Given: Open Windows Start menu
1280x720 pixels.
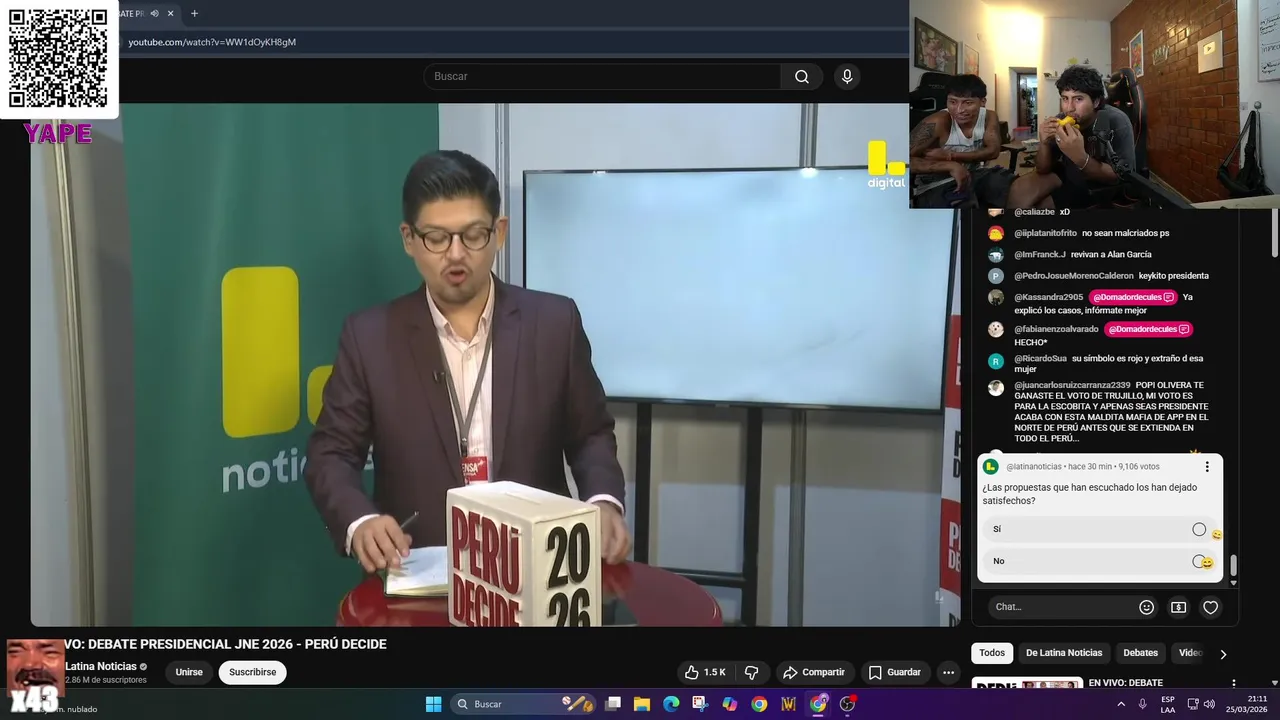Looking at the screenshot, I should click(x=433, y=704).
